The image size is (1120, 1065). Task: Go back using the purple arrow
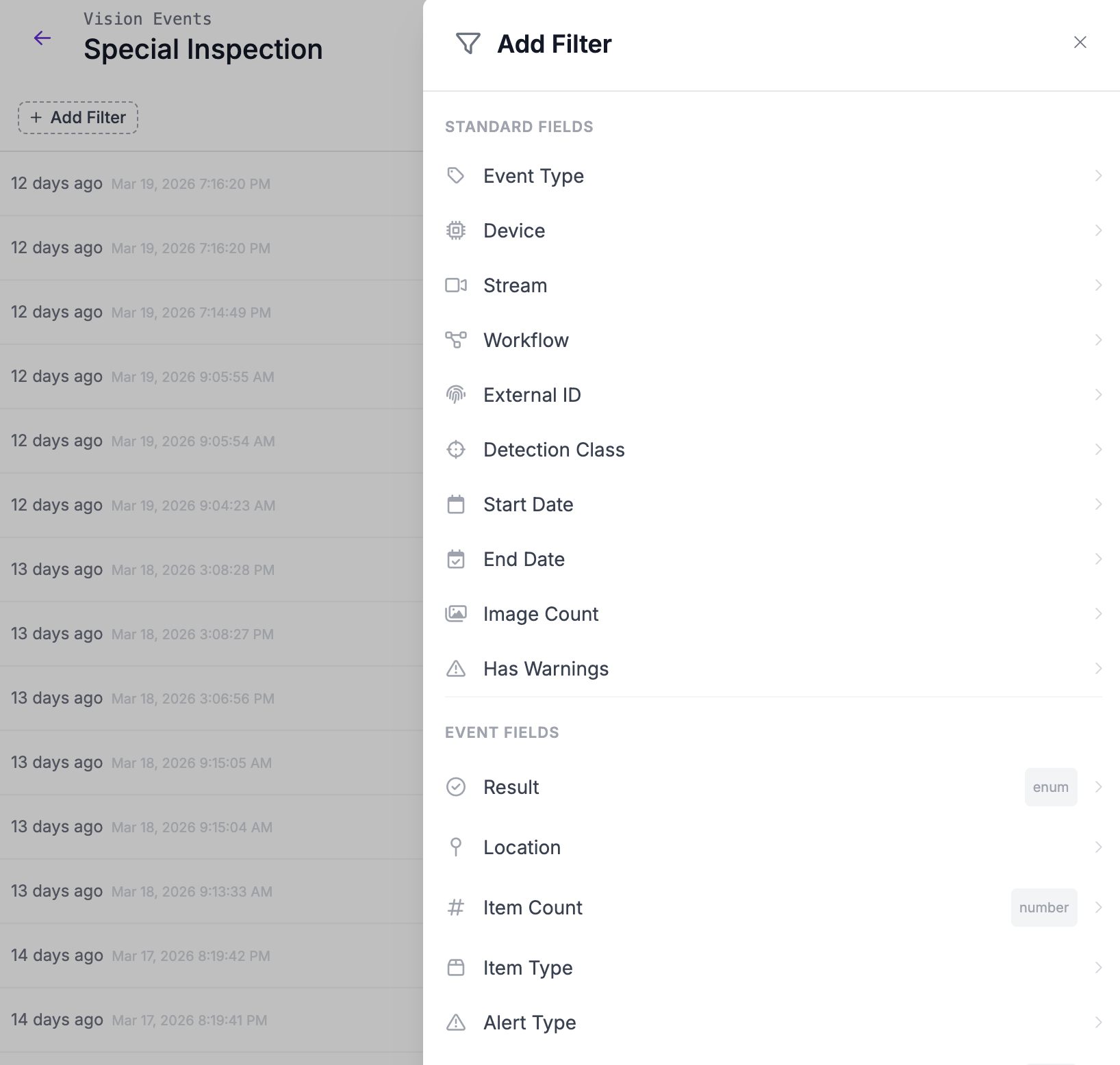(x=42, y=38)
